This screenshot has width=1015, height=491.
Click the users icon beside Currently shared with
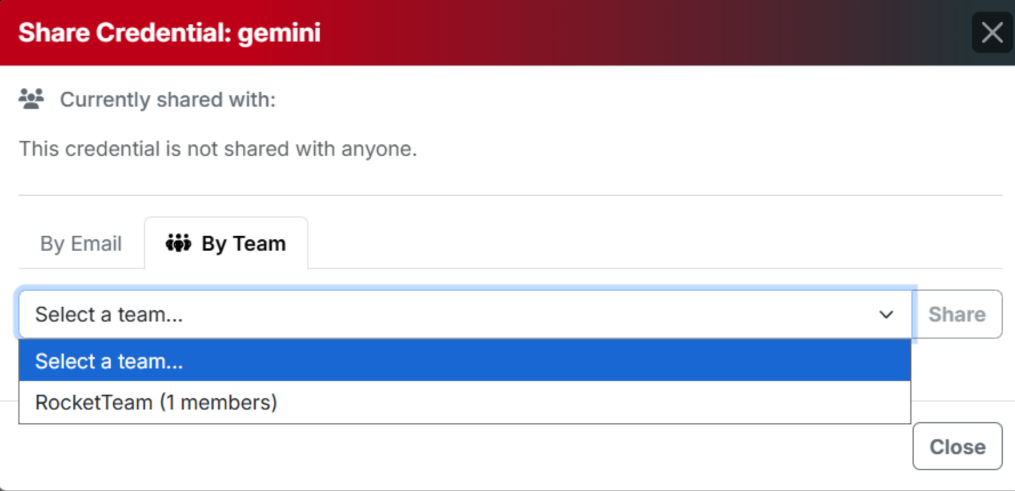(32, 99)
